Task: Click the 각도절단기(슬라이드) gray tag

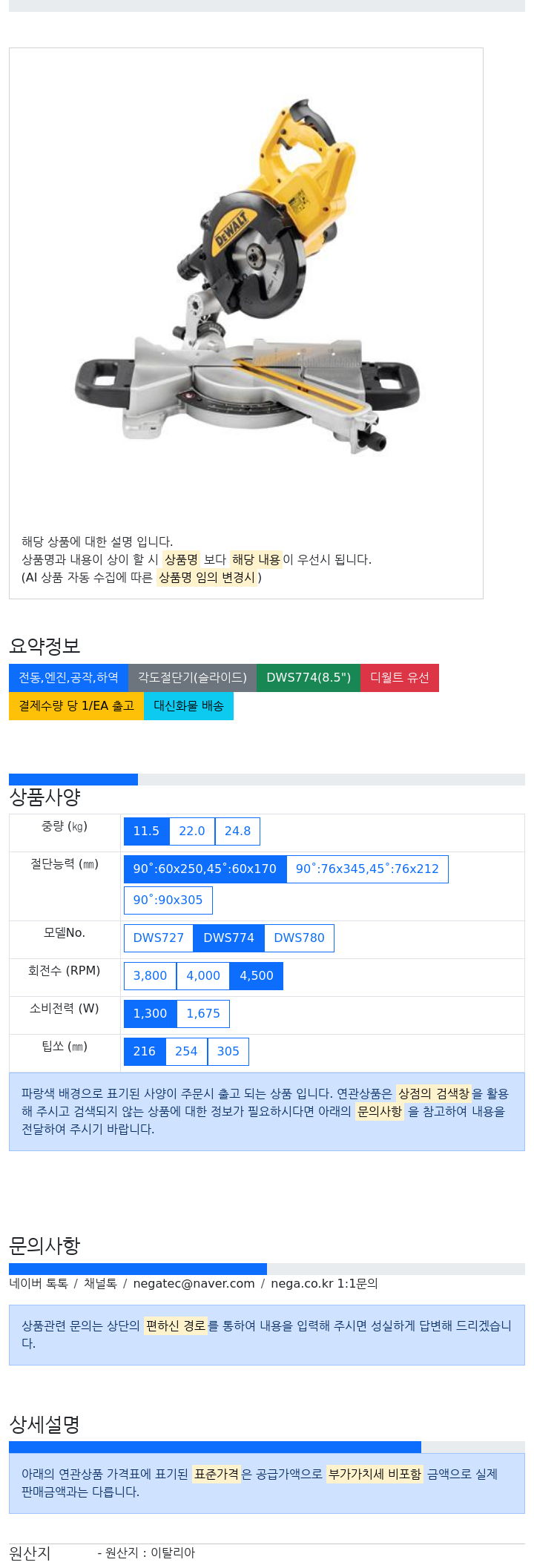Action: pos(192,678)
